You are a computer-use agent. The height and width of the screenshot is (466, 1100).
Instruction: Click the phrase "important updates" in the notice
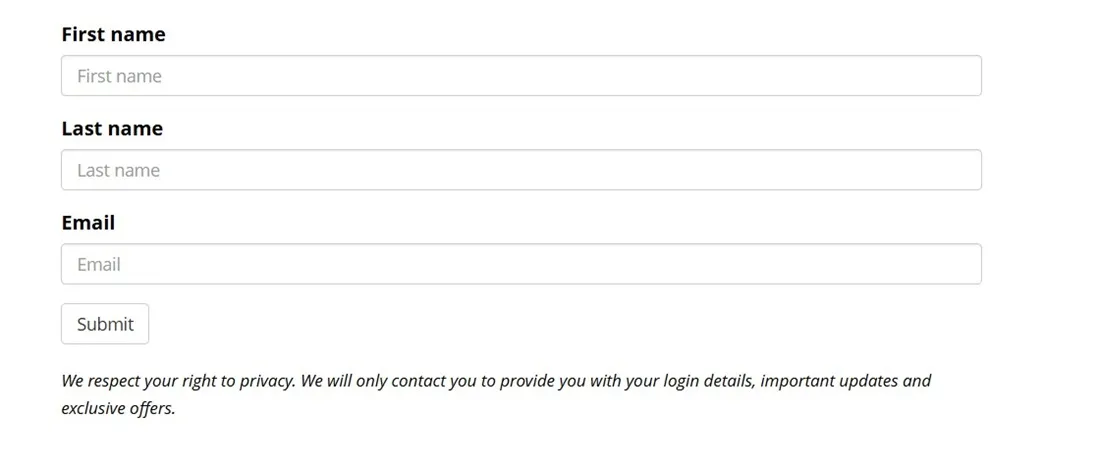click(834, 381)
